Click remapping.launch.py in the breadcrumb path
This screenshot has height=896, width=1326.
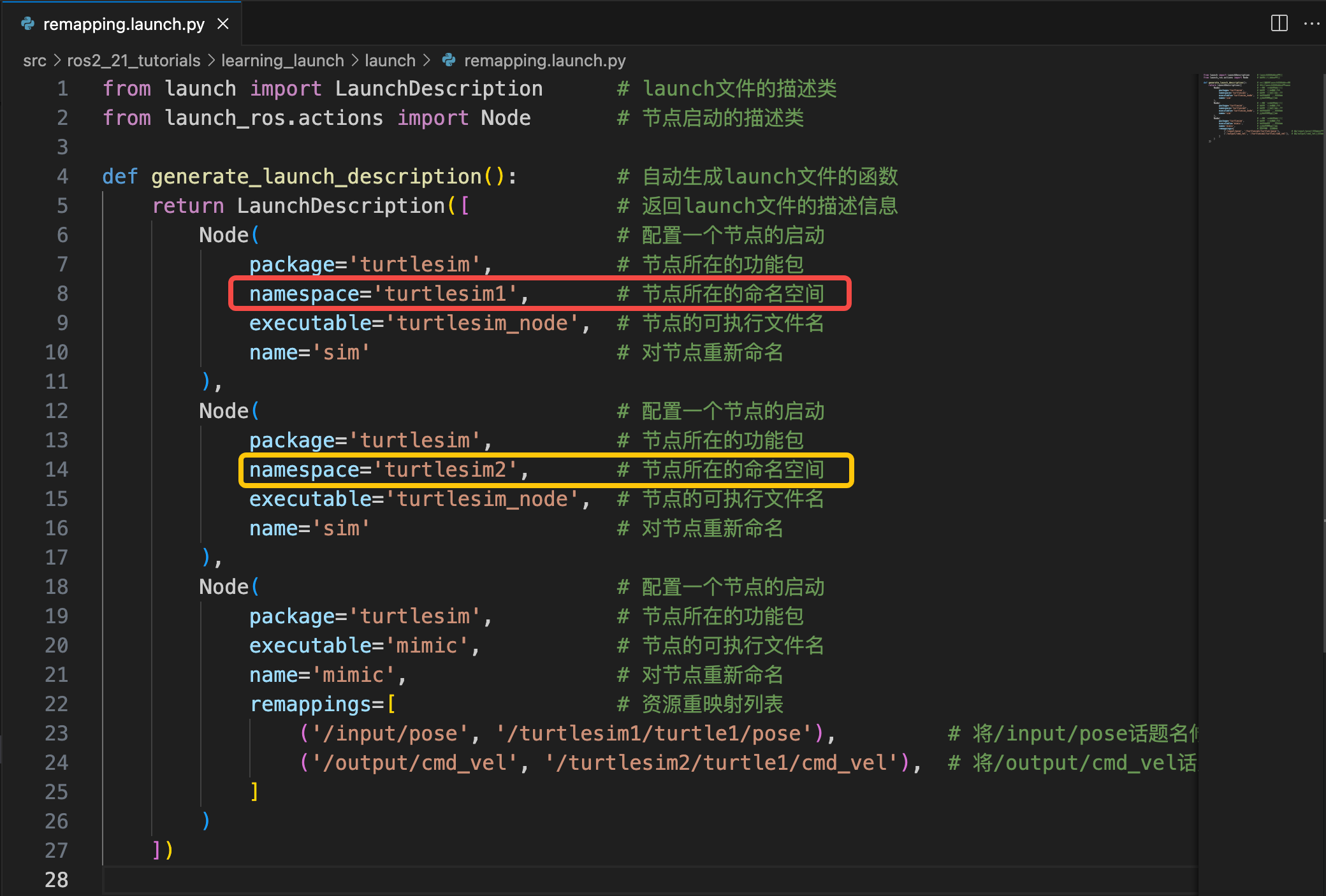coord(544,61)
